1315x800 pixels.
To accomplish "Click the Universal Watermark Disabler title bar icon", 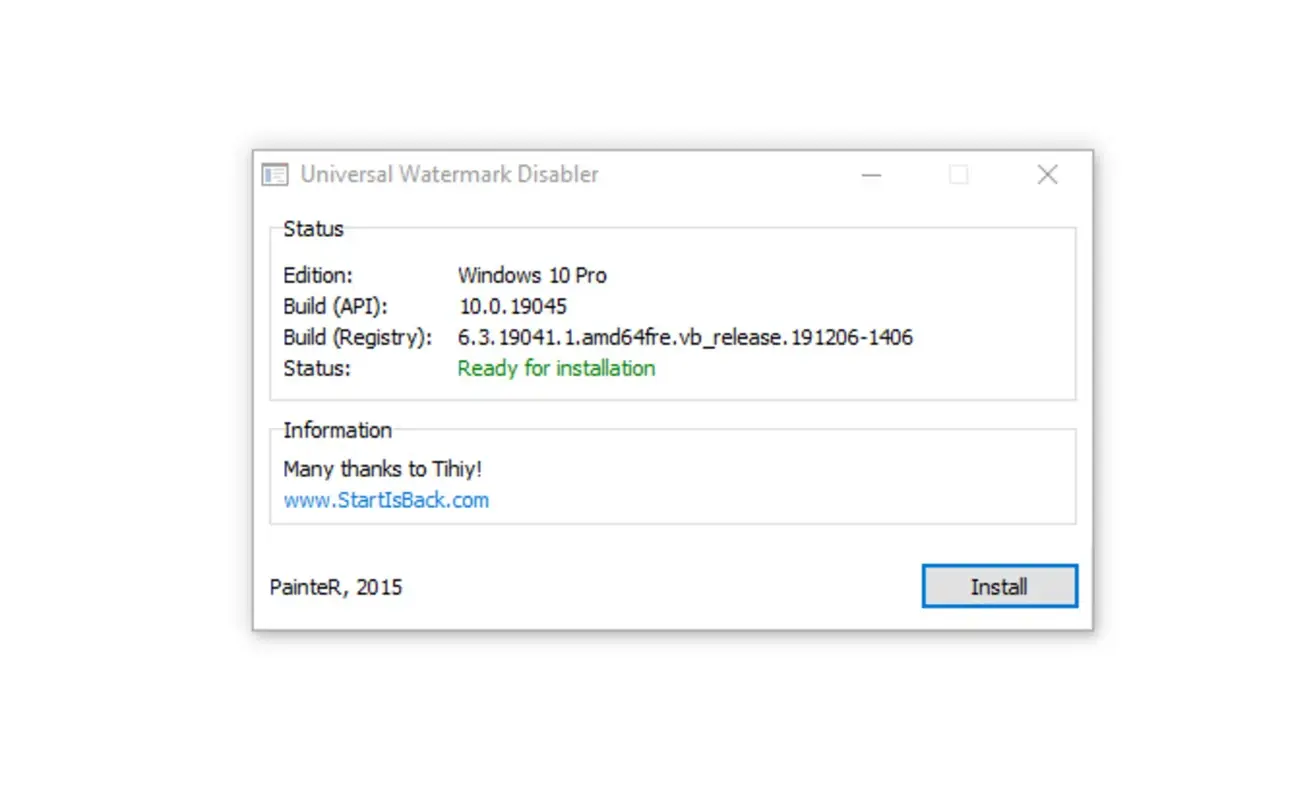I will click(x=273, y=174).
